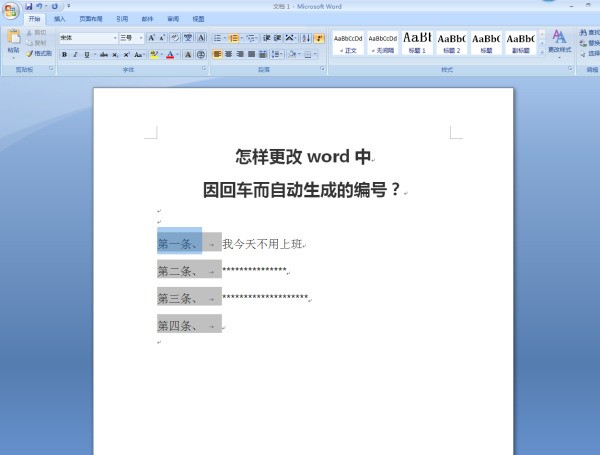This screenshot has width=600, height=455.
Task: Expand the numbering list dropdown arrow
Action: (242, 38)
